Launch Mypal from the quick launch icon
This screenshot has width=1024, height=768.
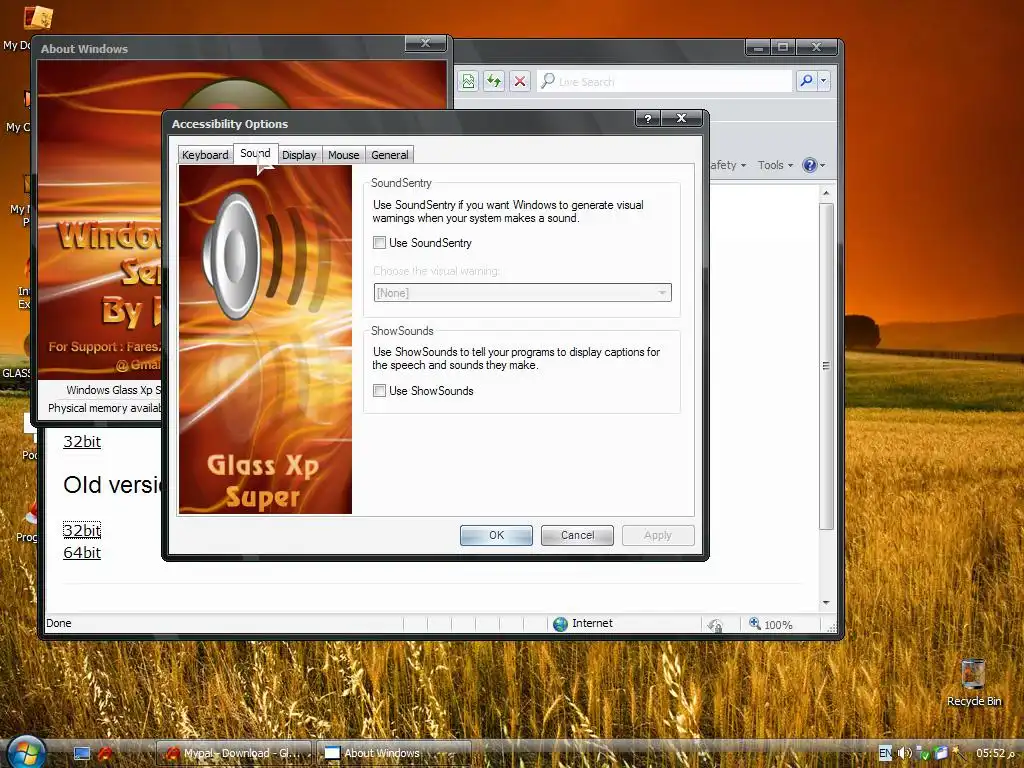[x=104, y=753]
